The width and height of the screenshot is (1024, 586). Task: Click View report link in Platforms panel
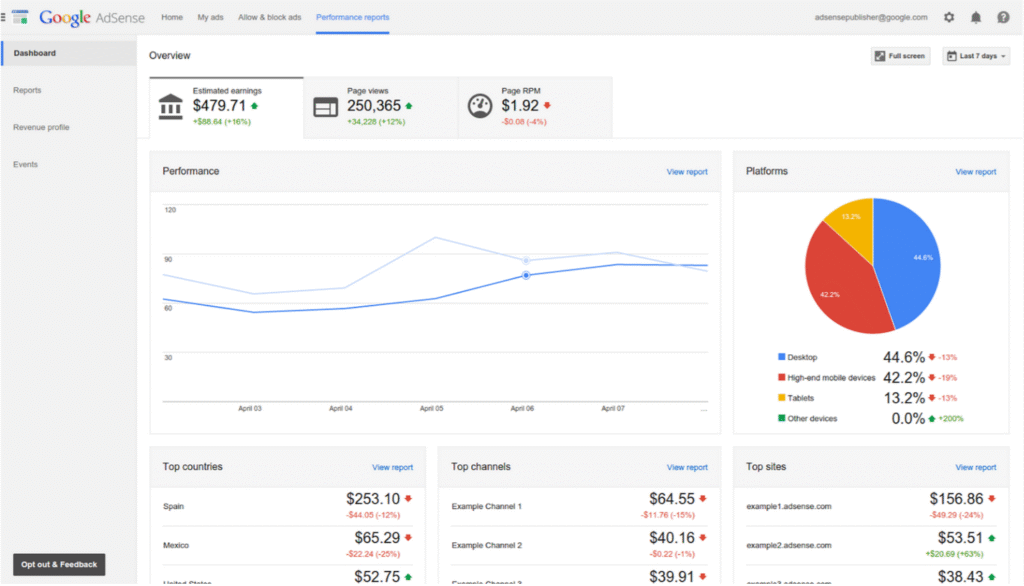[x=975, y=172]
